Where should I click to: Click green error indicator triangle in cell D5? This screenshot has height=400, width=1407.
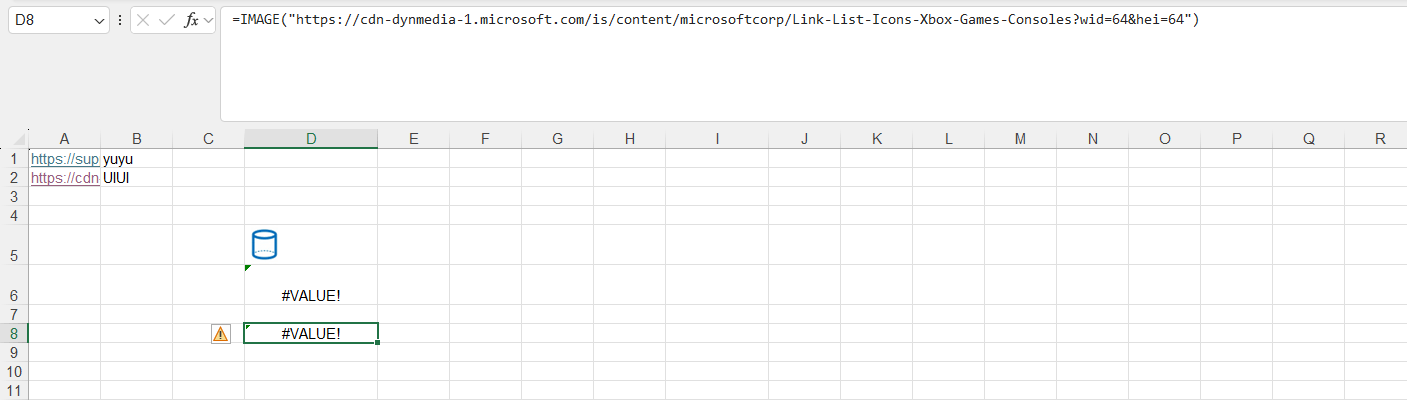click(248, 268)
